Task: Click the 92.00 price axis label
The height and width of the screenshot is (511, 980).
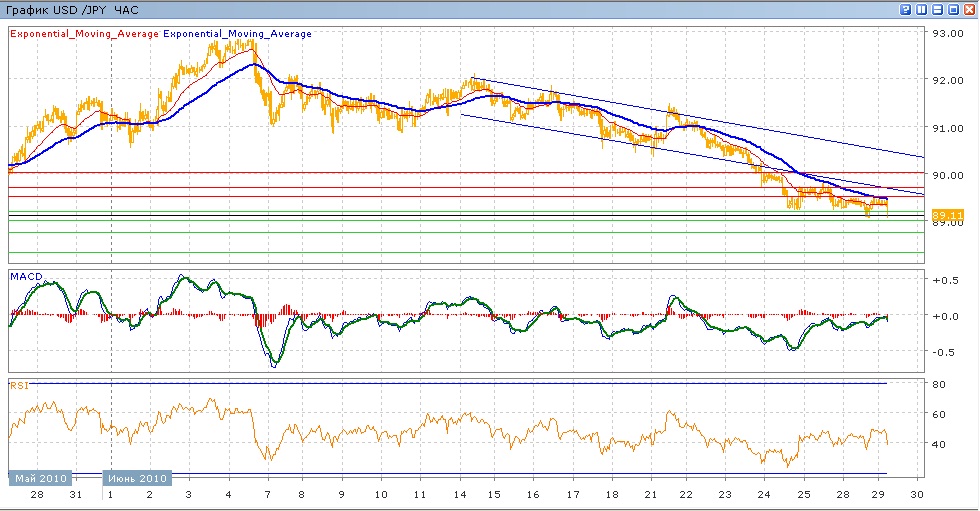Action: click(x=947, y=81)
